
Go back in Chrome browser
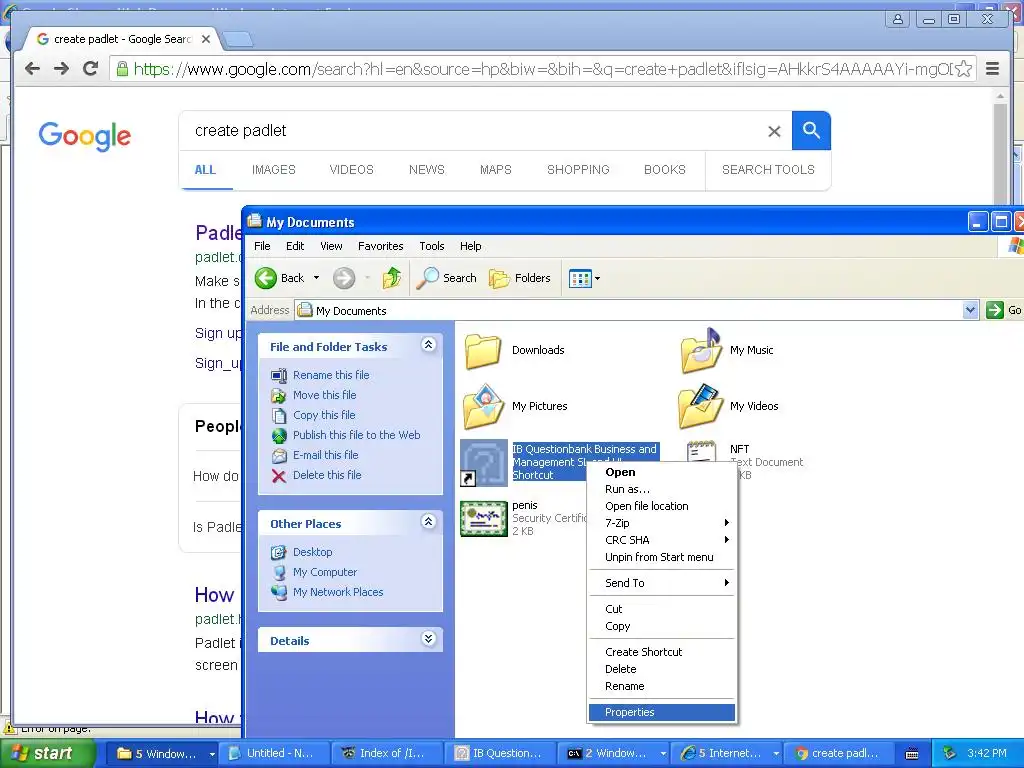point(32,69)
